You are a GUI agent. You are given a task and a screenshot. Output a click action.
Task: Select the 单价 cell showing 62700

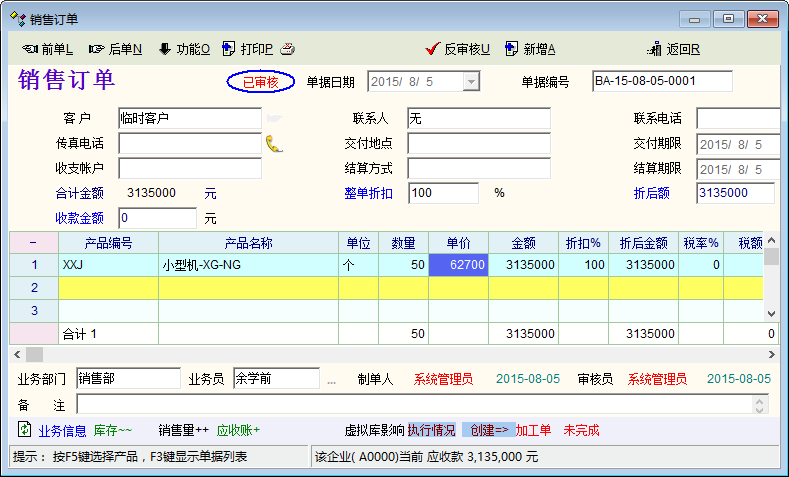click(x=458, y=265)
